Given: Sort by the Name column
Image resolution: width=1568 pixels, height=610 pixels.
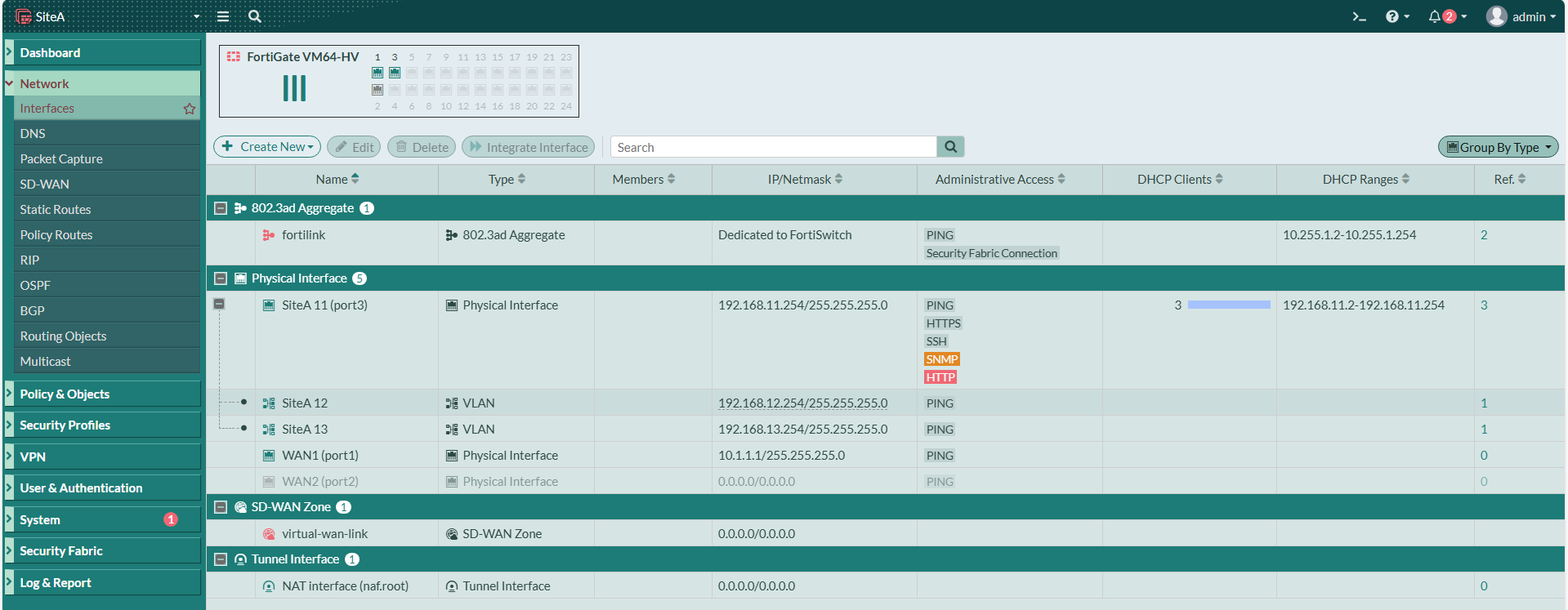Looking at the screenshot, I should coord(337,180).
